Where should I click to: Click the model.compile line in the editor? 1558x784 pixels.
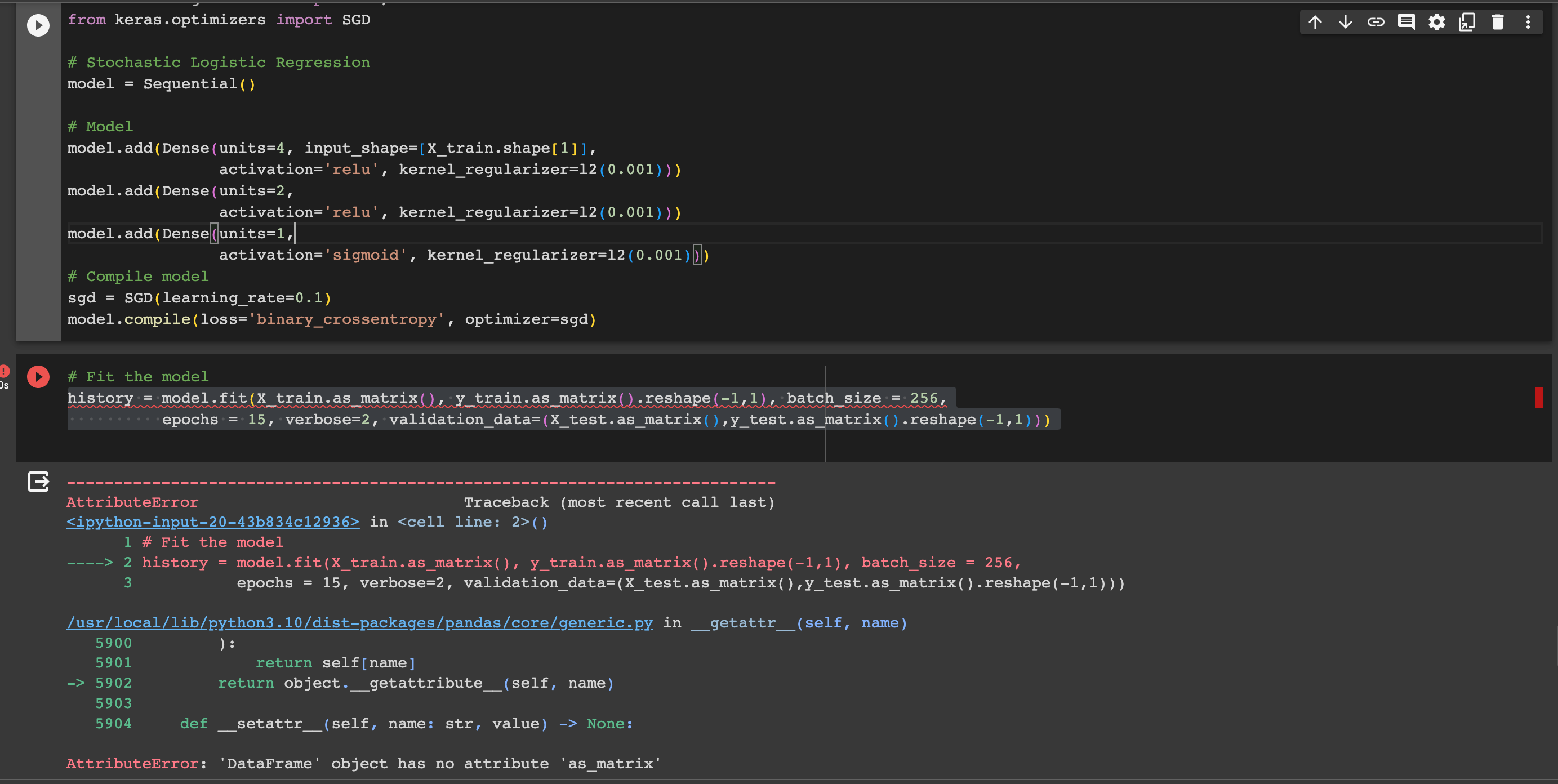click(x=331, y=319)
